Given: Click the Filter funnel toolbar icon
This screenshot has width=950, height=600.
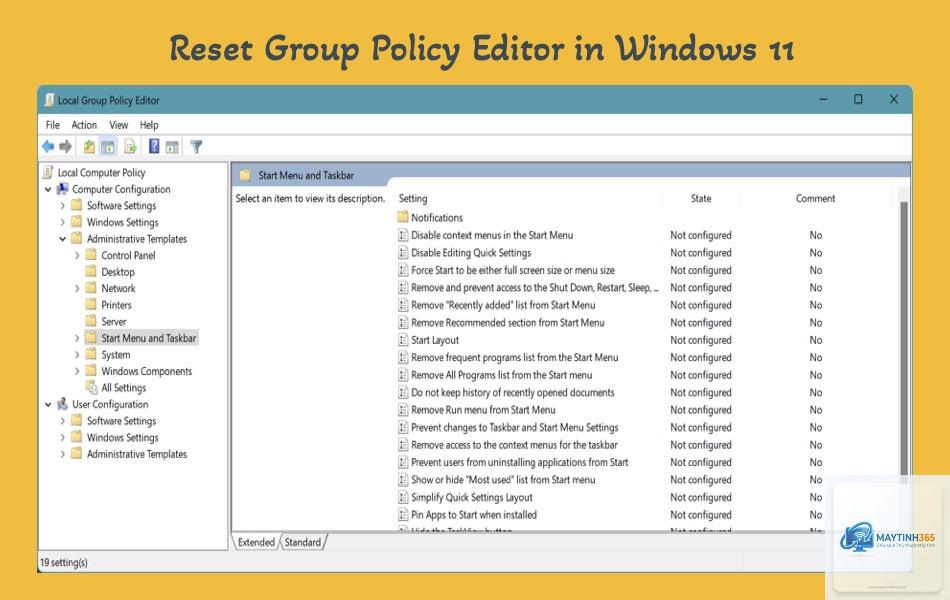Looking at the screenshot, I should pos(196,147).
